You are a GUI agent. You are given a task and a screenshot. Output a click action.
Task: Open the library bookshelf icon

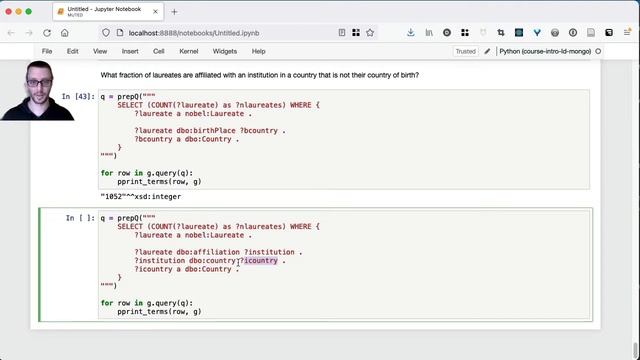tap(429, 33)
